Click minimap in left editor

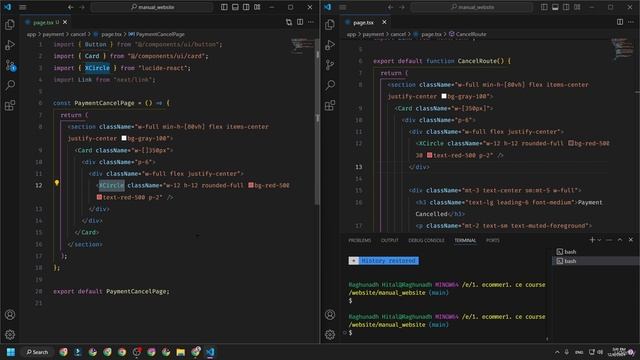click(302, 45)
